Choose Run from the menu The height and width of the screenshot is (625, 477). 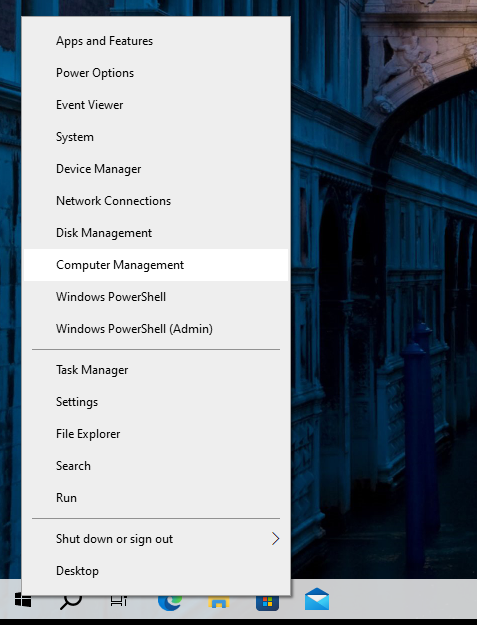[156, 498]
